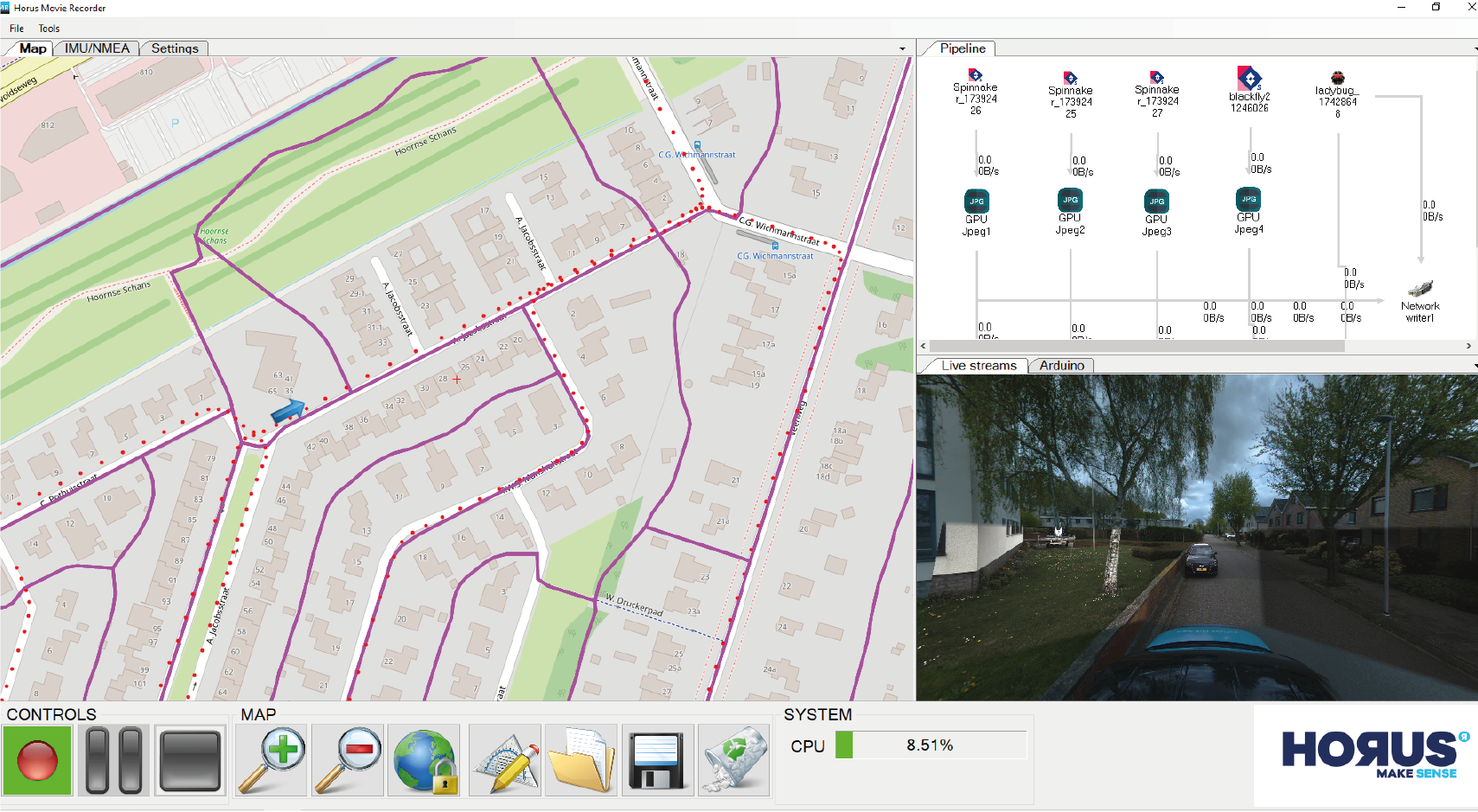Open the File menu
The width and height of the screenshot is (1478, 812).
point(16,28)
